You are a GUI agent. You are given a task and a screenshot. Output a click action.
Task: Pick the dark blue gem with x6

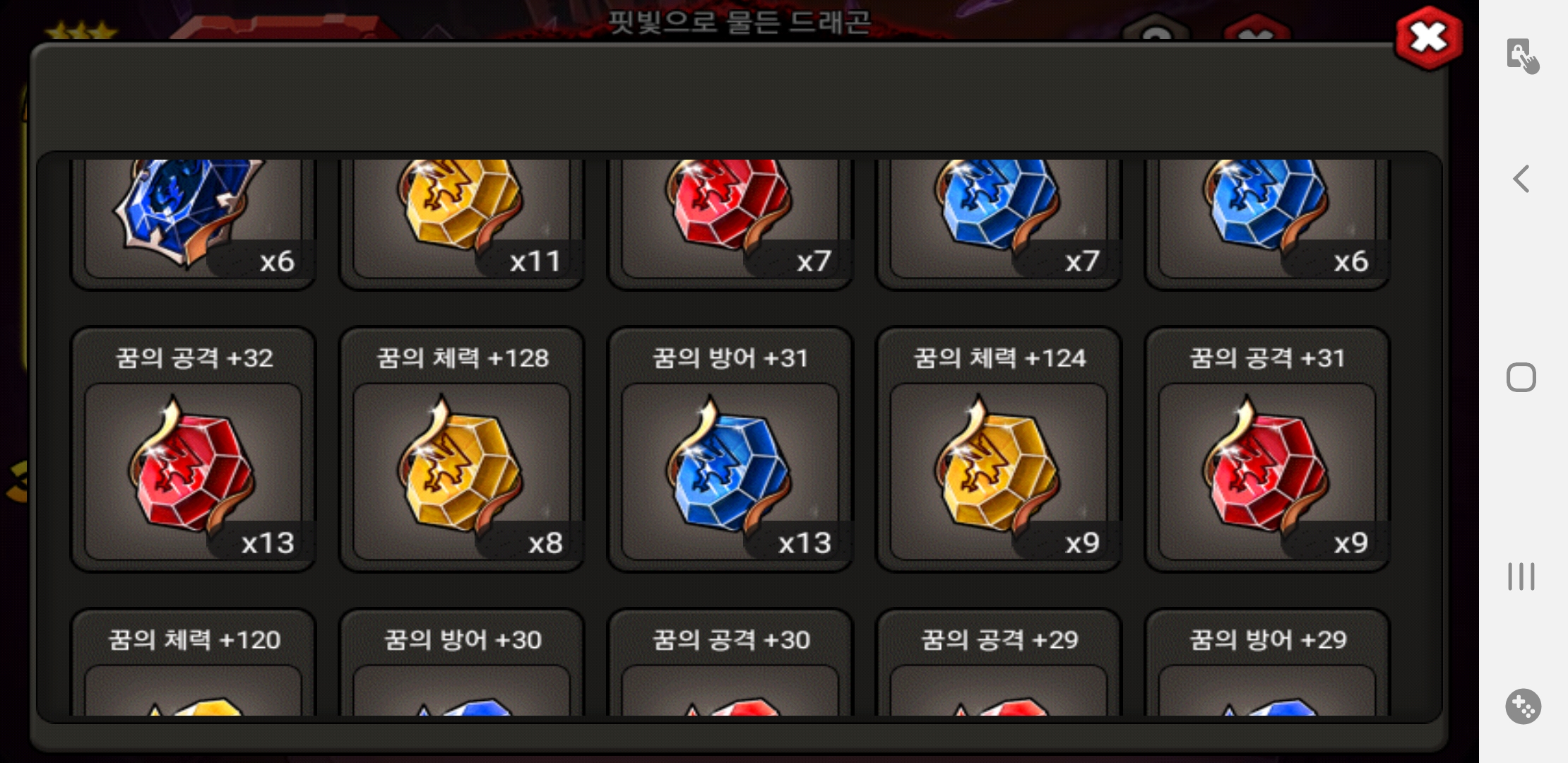pyautogui.click(x=193, y=223)
